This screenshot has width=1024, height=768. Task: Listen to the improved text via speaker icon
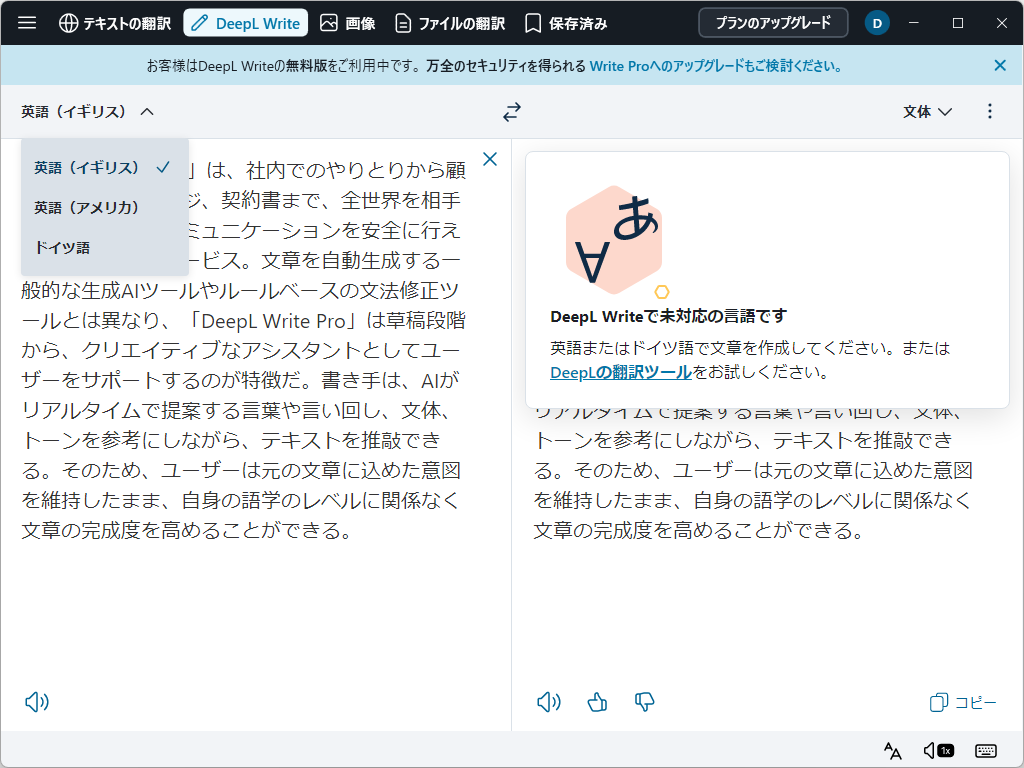click(x=548, y=701)
